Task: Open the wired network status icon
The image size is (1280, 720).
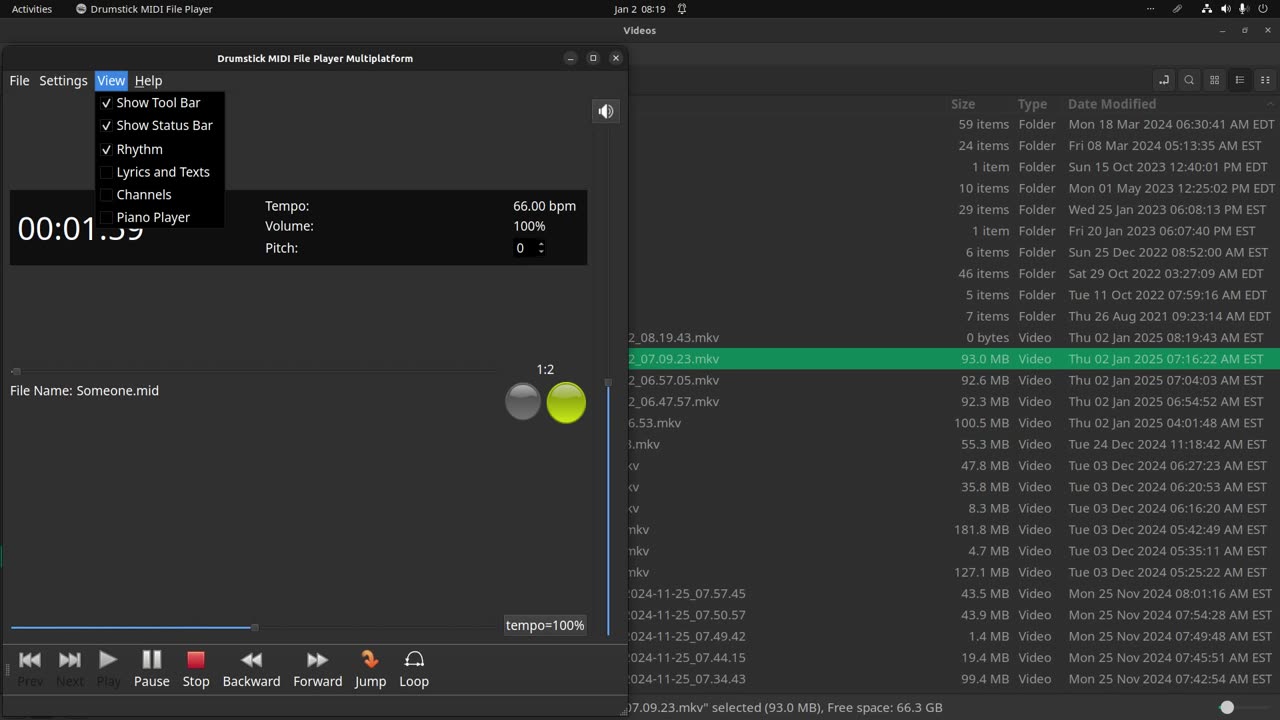Action: [x=1207, y=9]
